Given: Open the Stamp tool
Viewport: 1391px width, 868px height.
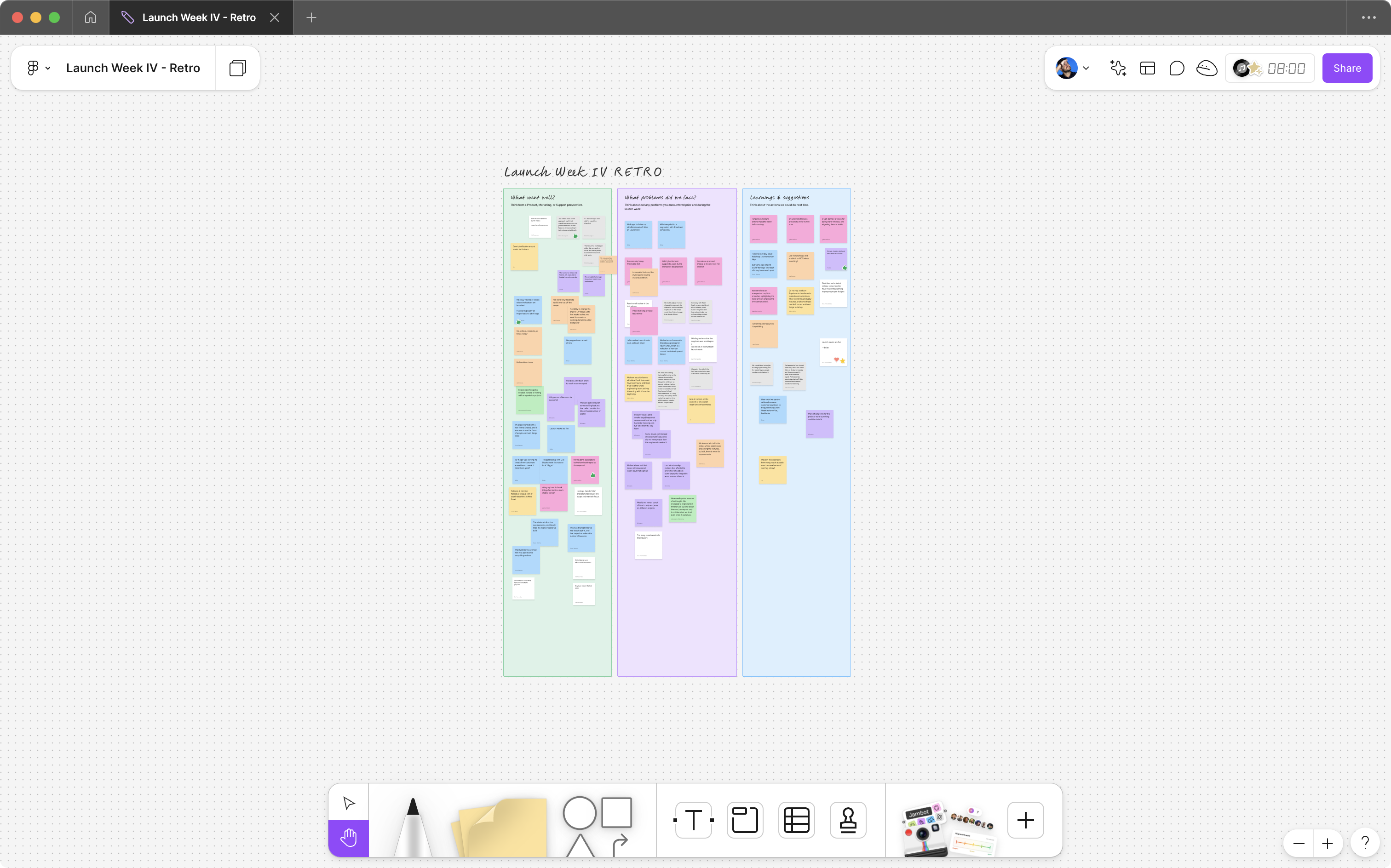Looking at the screenshot, I should pos(848,820).
